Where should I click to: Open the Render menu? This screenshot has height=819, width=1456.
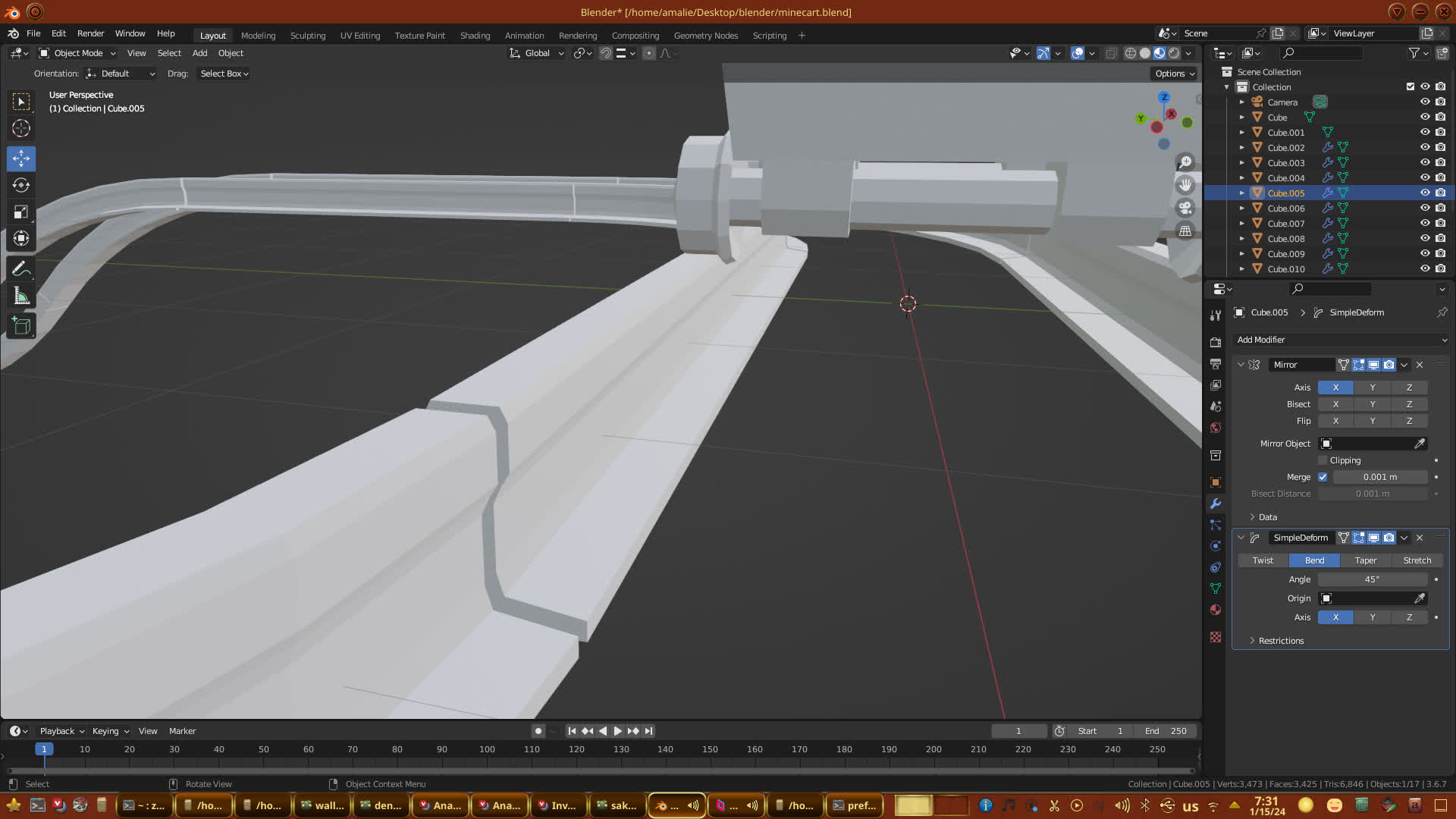pyautogui.click(x=90, y=33)
